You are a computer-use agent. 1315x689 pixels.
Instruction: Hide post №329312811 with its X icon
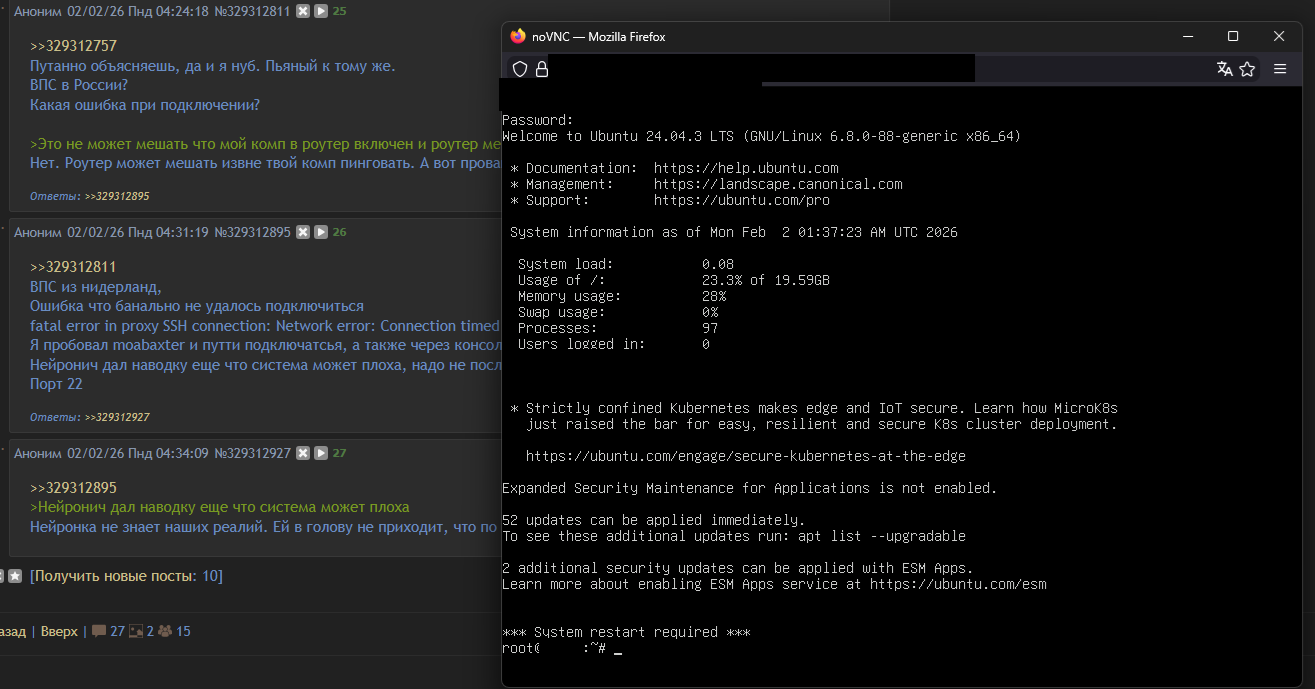tap(303, 11)
